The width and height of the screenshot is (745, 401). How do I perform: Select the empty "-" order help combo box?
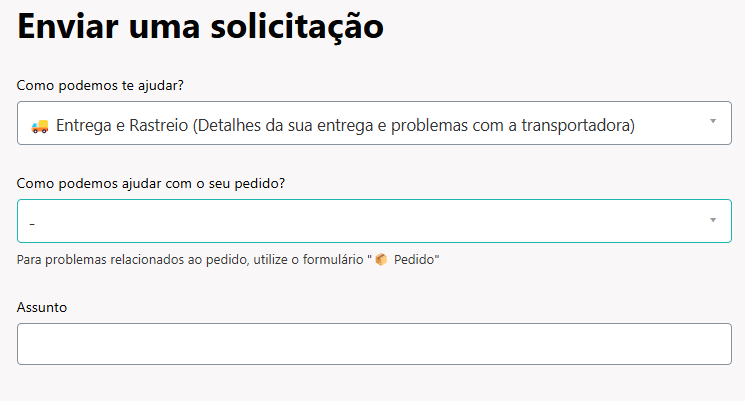(374, 221)
